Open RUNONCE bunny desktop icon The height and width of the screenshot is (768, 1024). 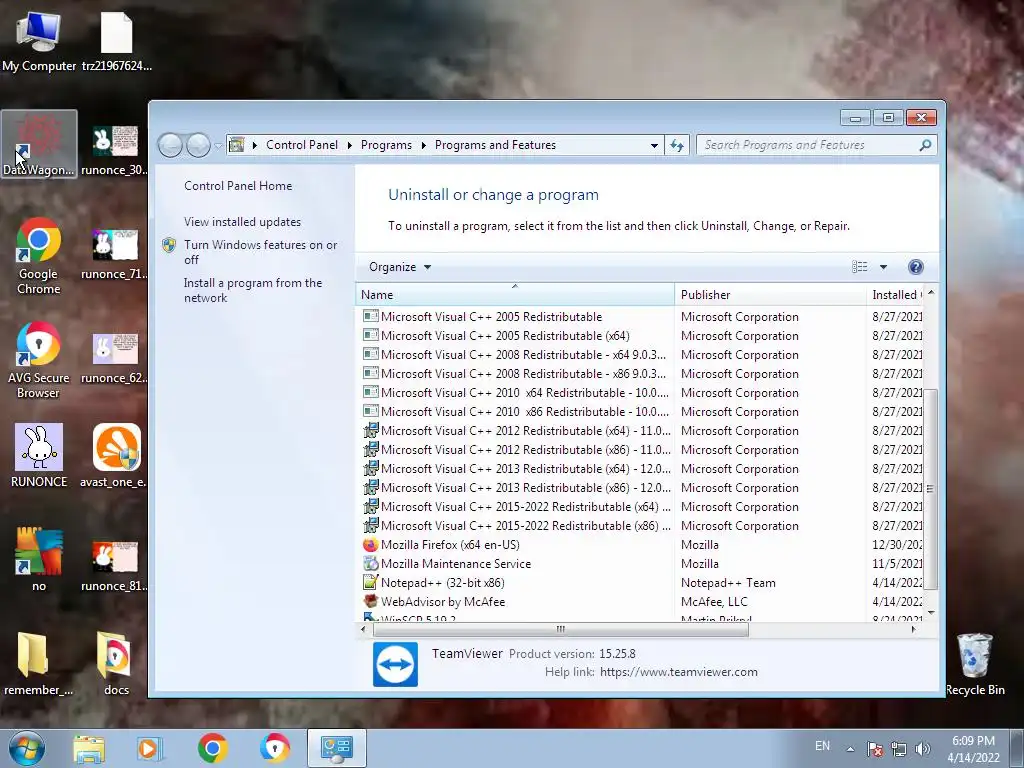(x=39, y=456)
